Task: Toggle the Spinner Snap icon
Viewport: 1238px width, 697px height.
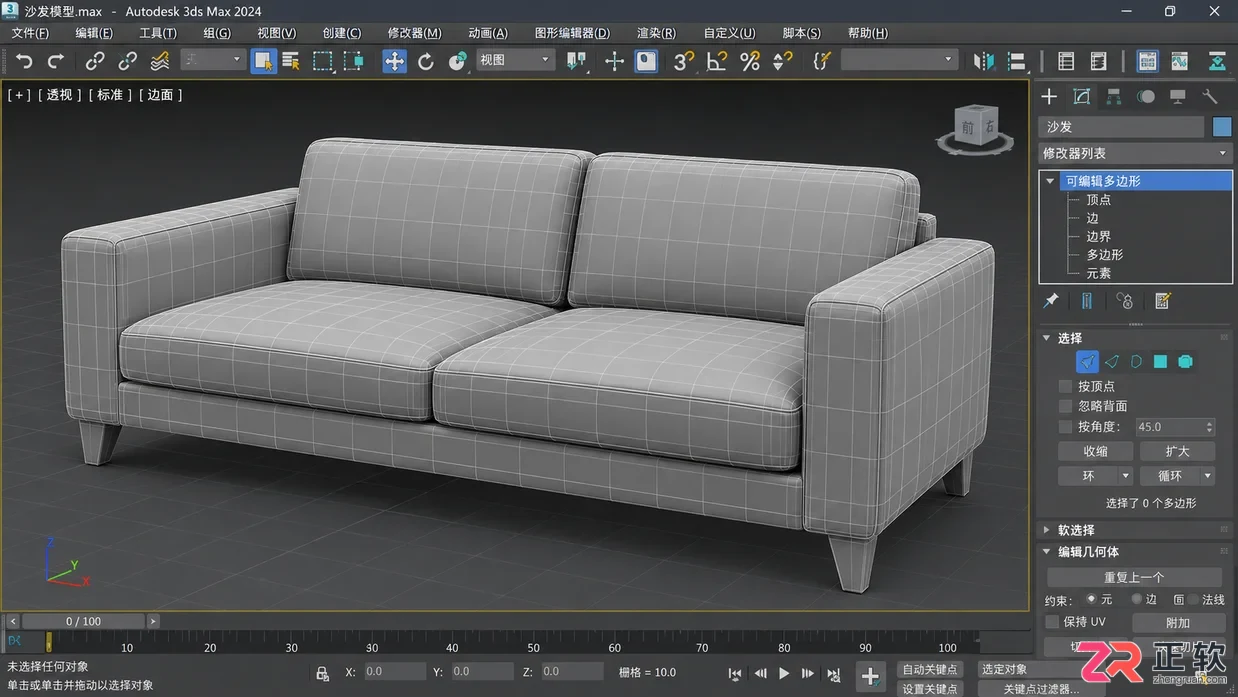Action: pos(783,61)
